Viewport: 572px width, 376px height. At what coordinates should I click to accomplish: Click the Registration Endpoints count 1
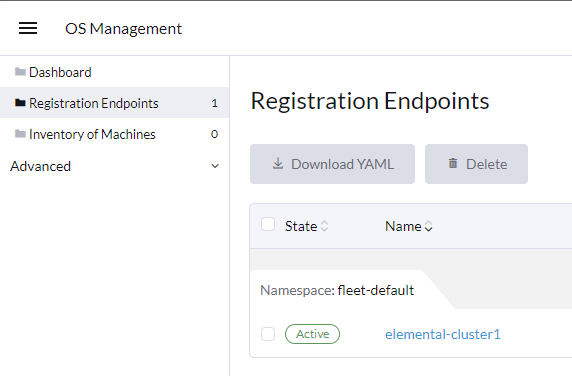(214, 103)
